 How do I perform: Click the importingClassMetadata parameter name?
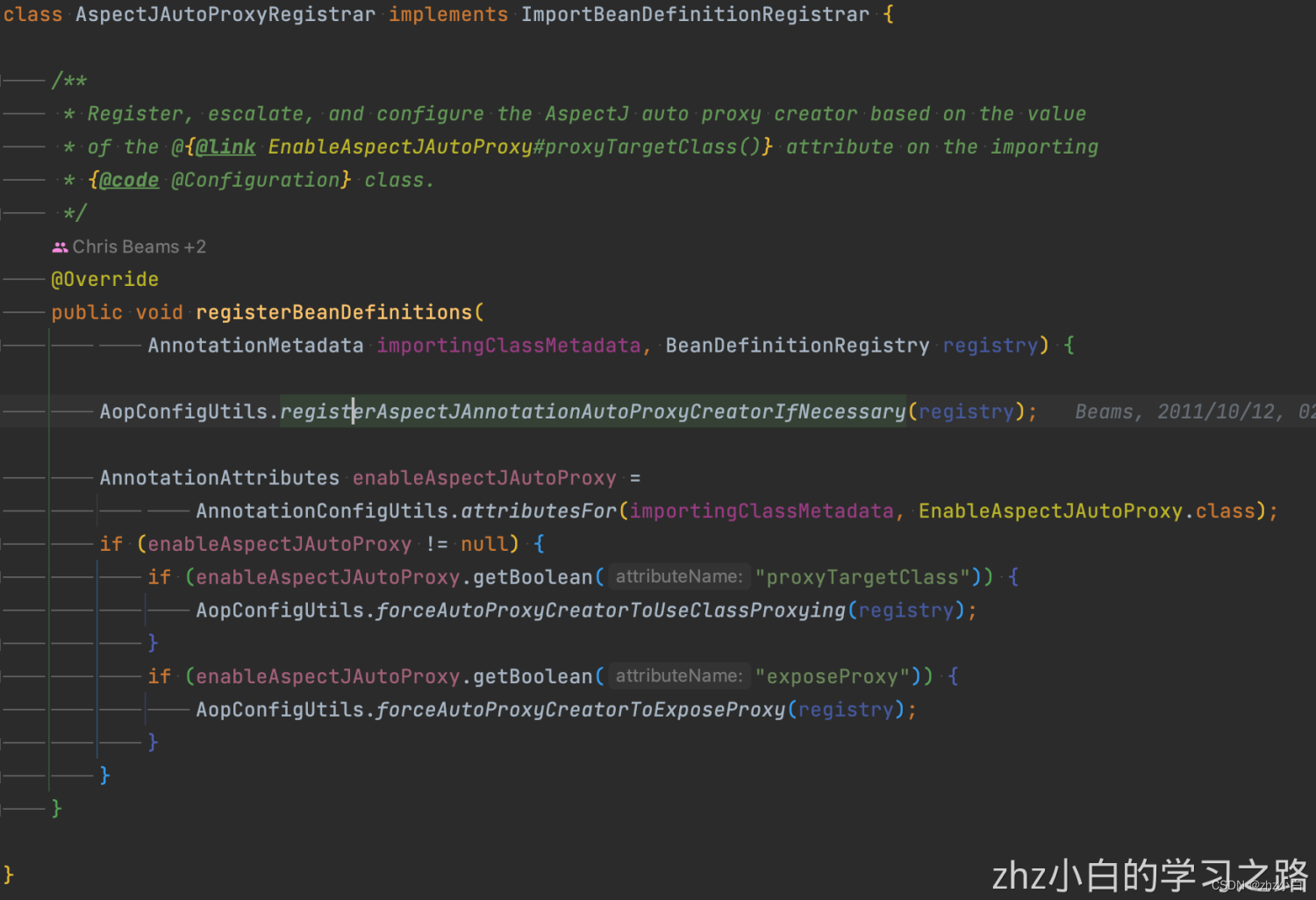(x=509, y=346)
